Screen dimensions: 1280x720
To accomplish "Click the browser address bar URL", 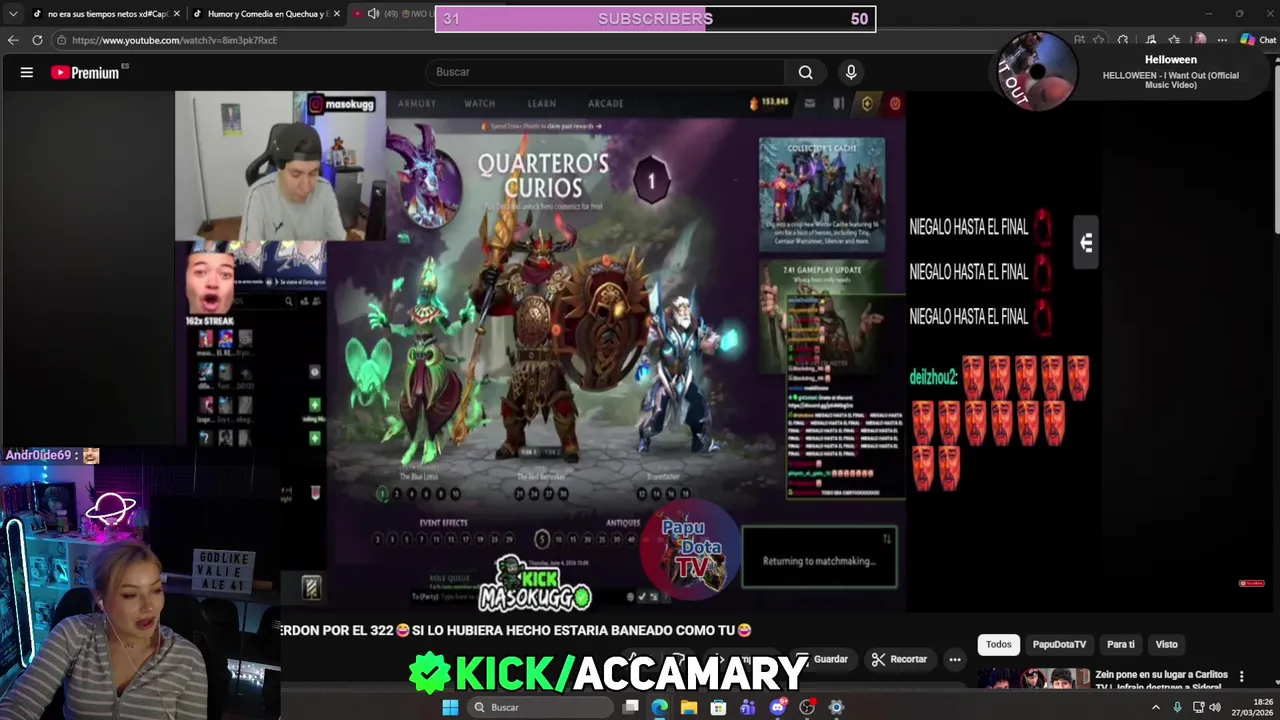I will tap(174, 40).
